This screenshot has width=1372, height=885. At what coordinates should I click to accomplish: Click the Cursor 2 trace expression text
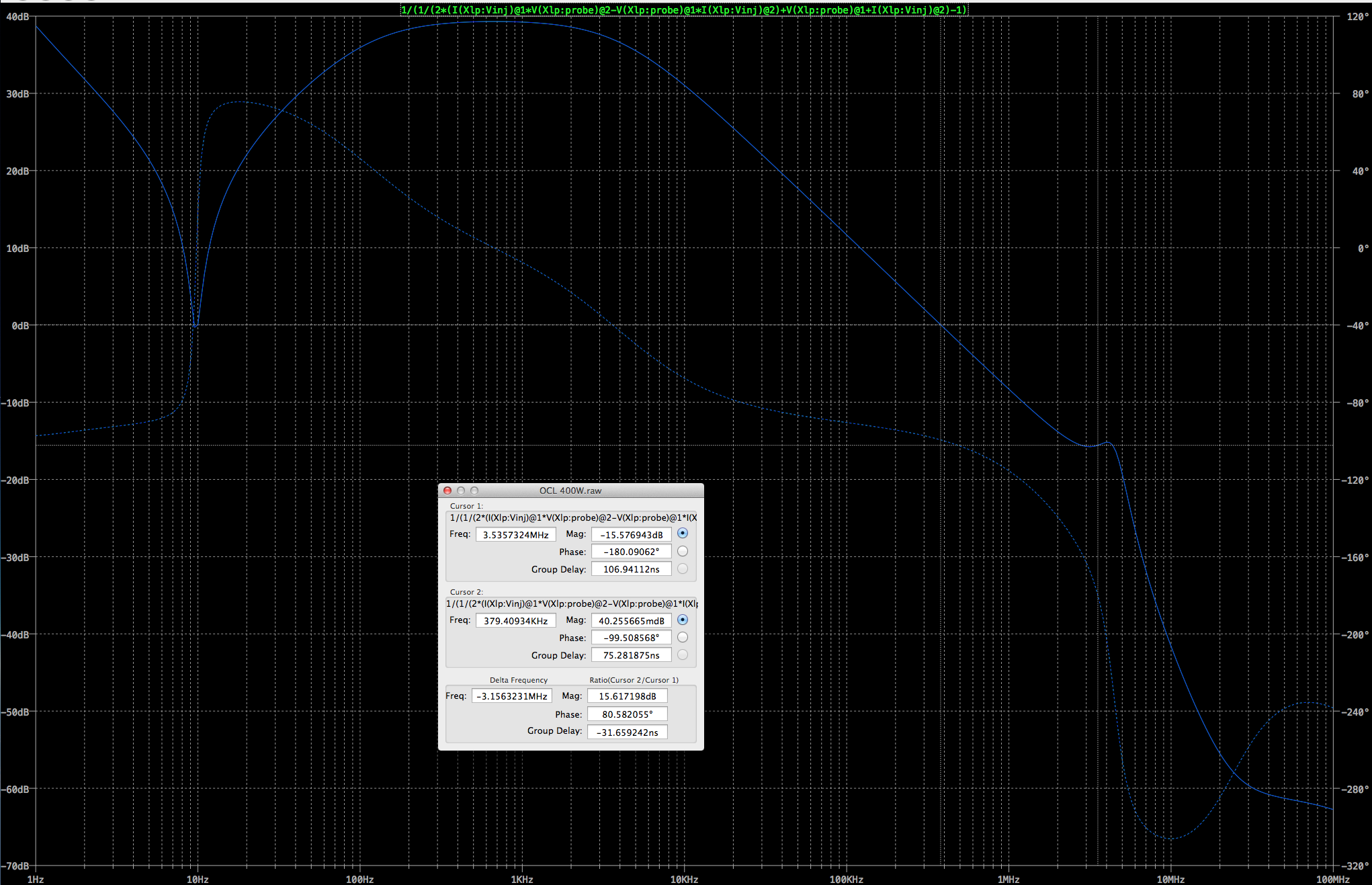click(572, 603)
